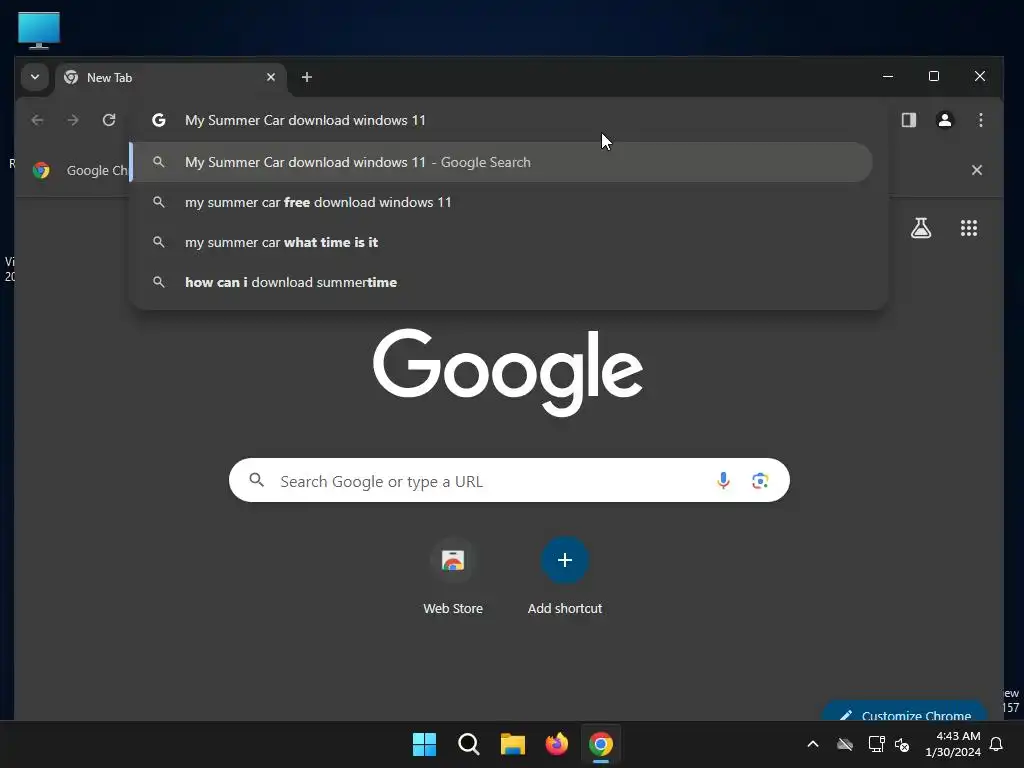Open the profile avatar menu
The width and height of the screenshot is (1024, 768).
pos(945,120)
